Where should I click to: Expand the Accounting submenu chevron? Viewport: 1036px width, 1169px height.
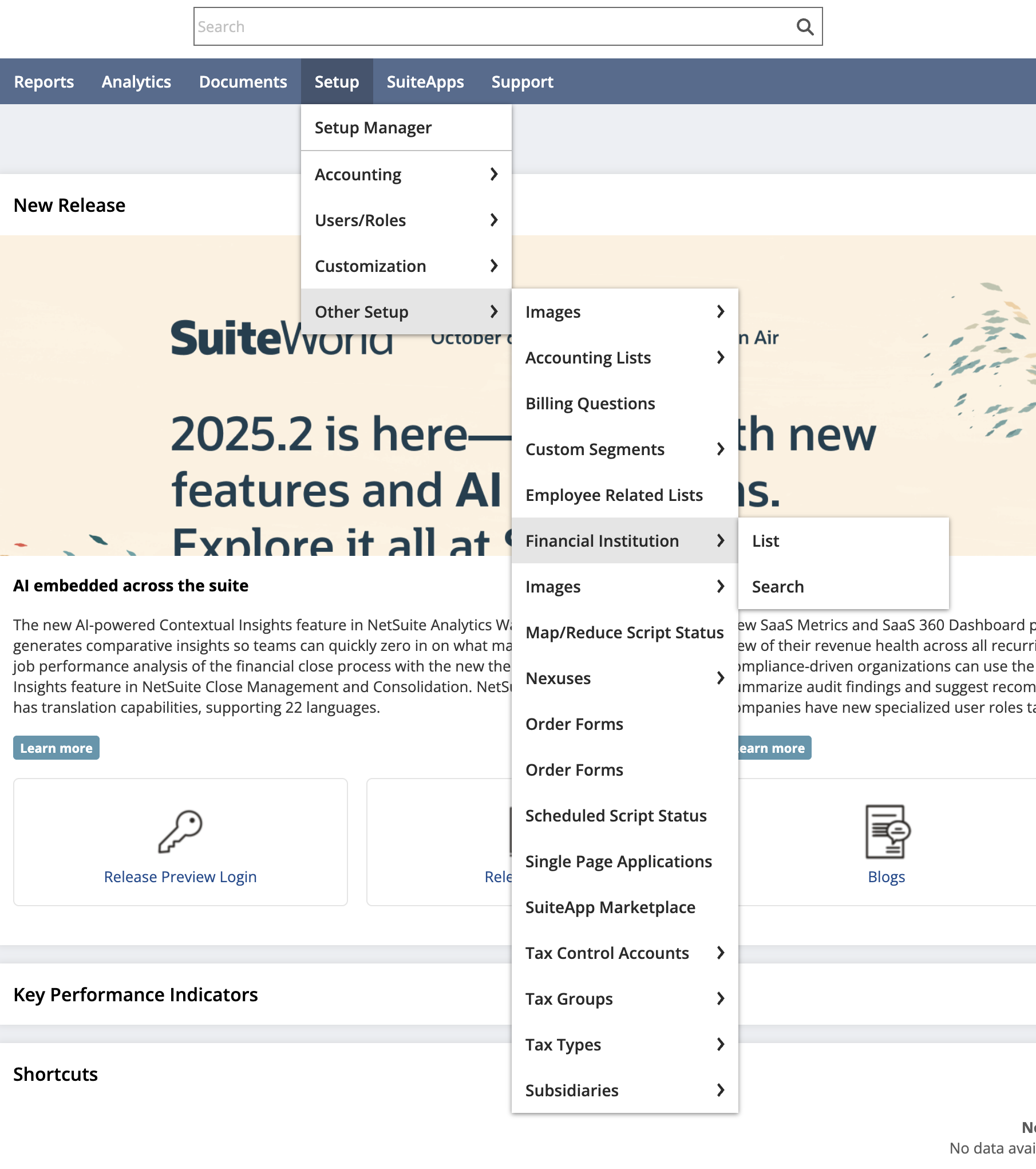coord(494,174)
